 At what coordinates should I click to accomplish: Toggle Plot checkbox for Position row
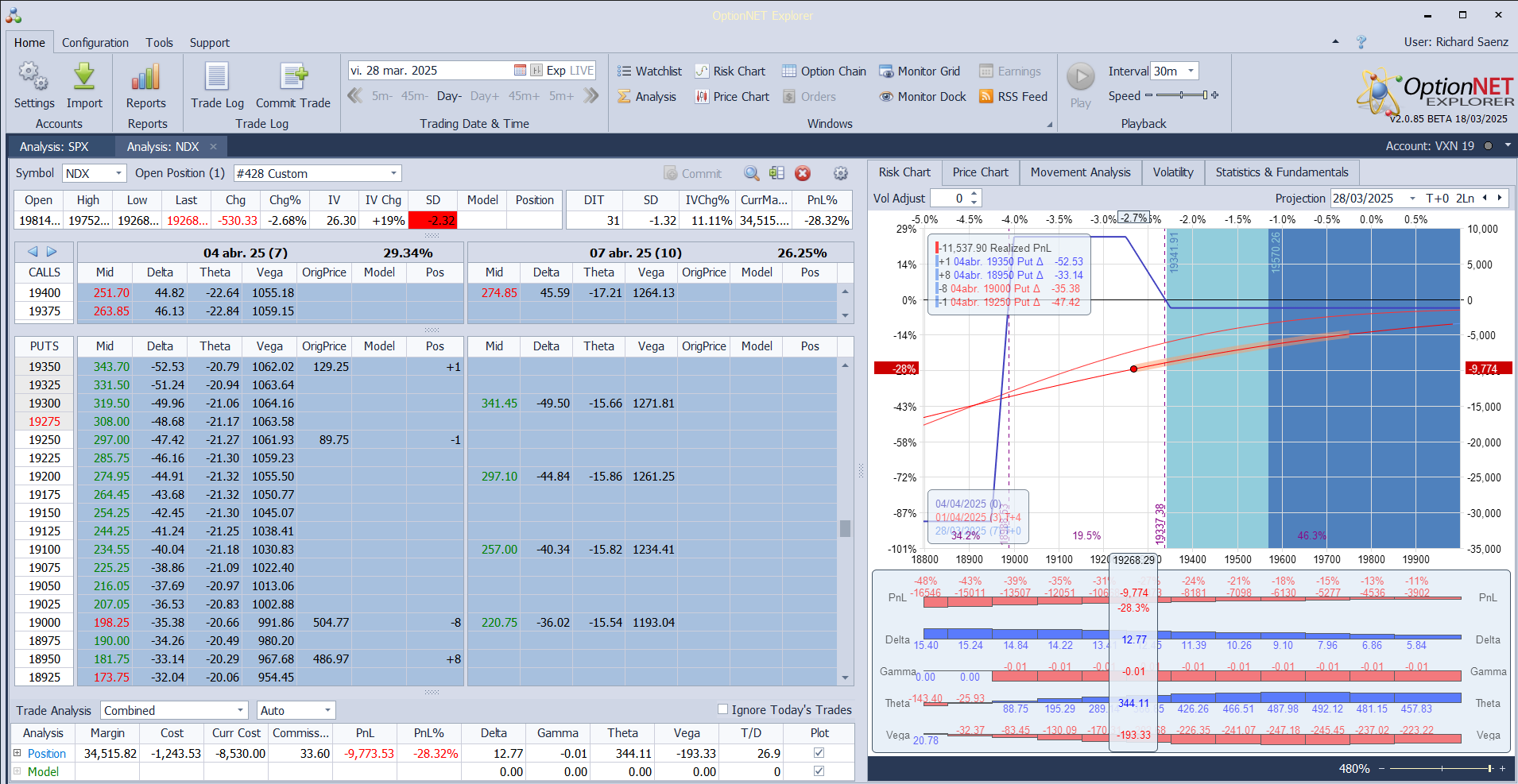click(819, 753)
